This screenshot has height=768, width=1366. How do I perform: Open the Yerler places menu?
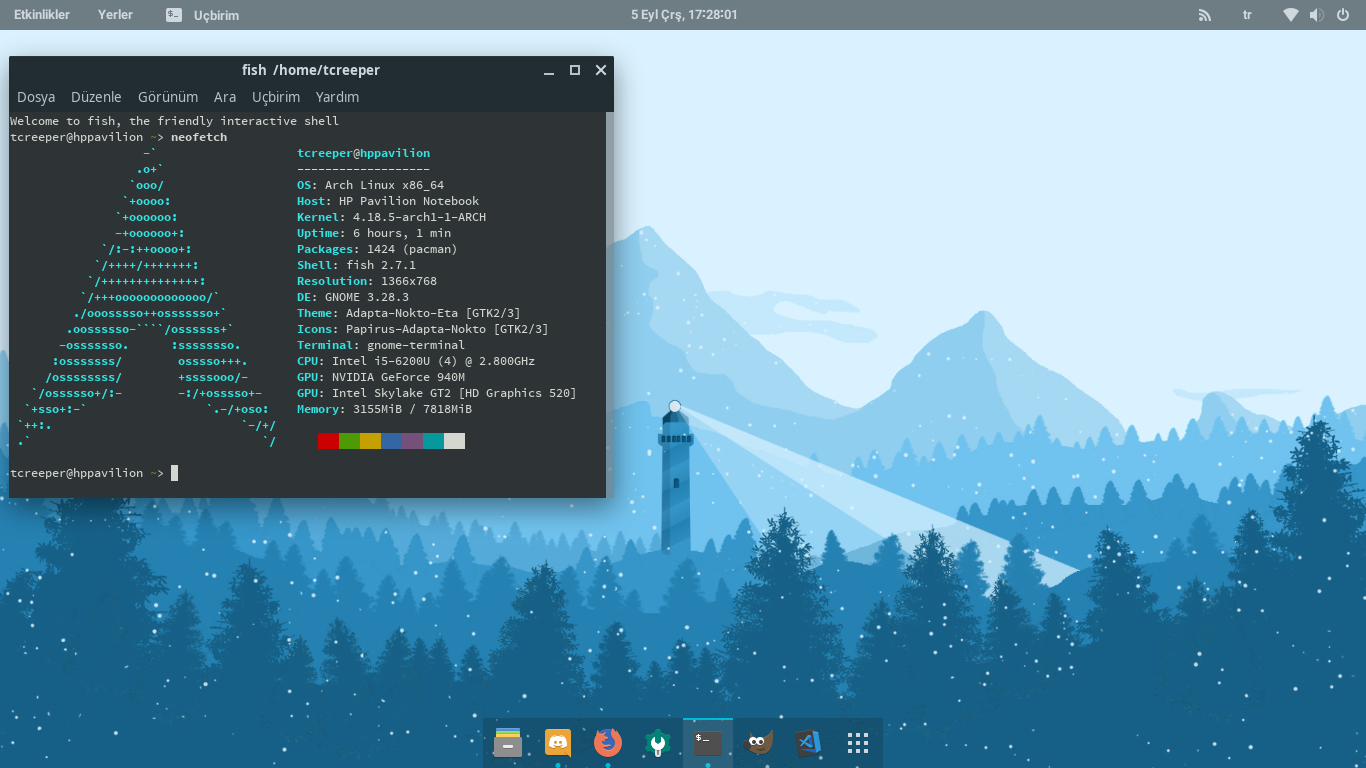(x=115, y=15)
